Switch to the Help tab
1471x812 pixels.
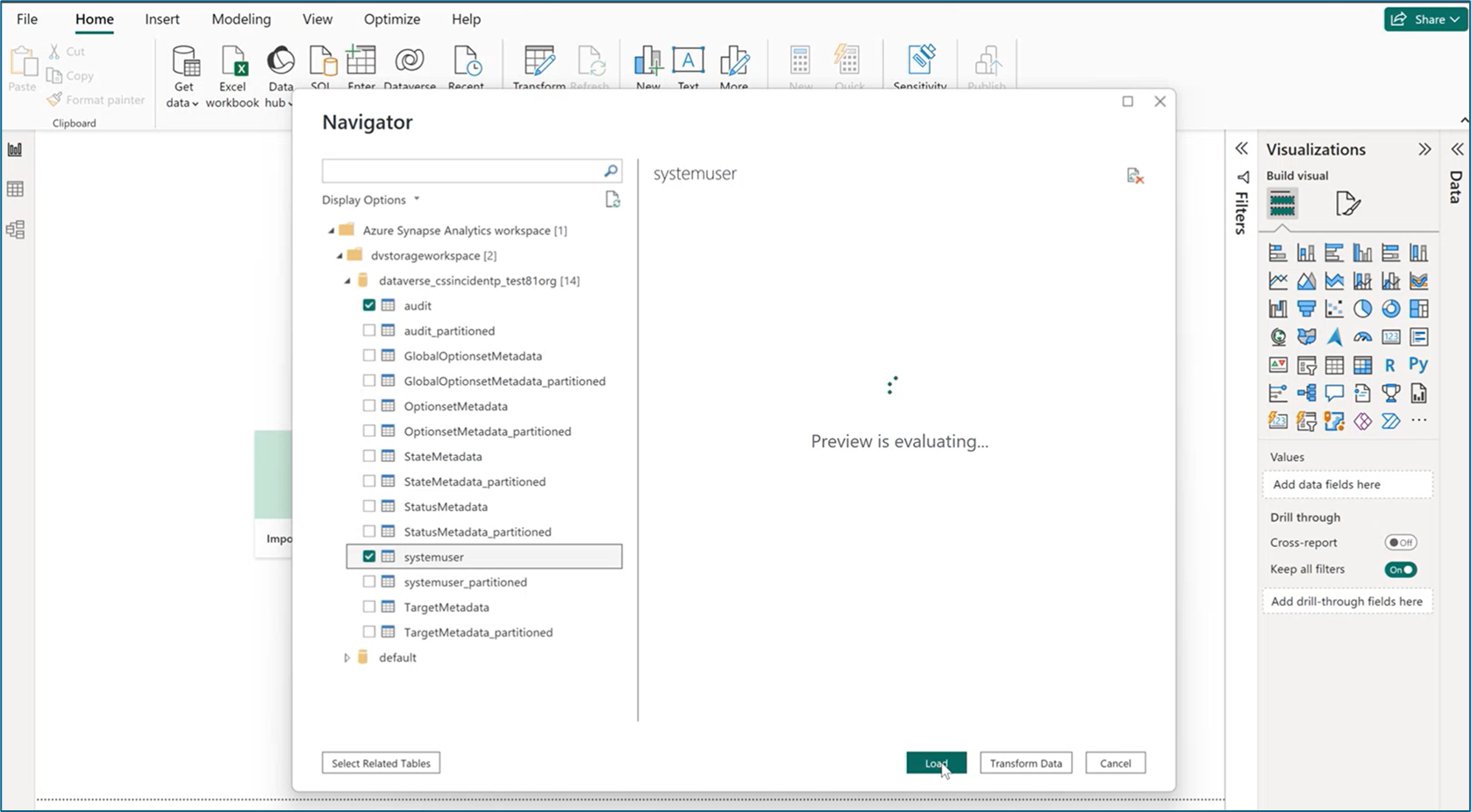point(466,19)
